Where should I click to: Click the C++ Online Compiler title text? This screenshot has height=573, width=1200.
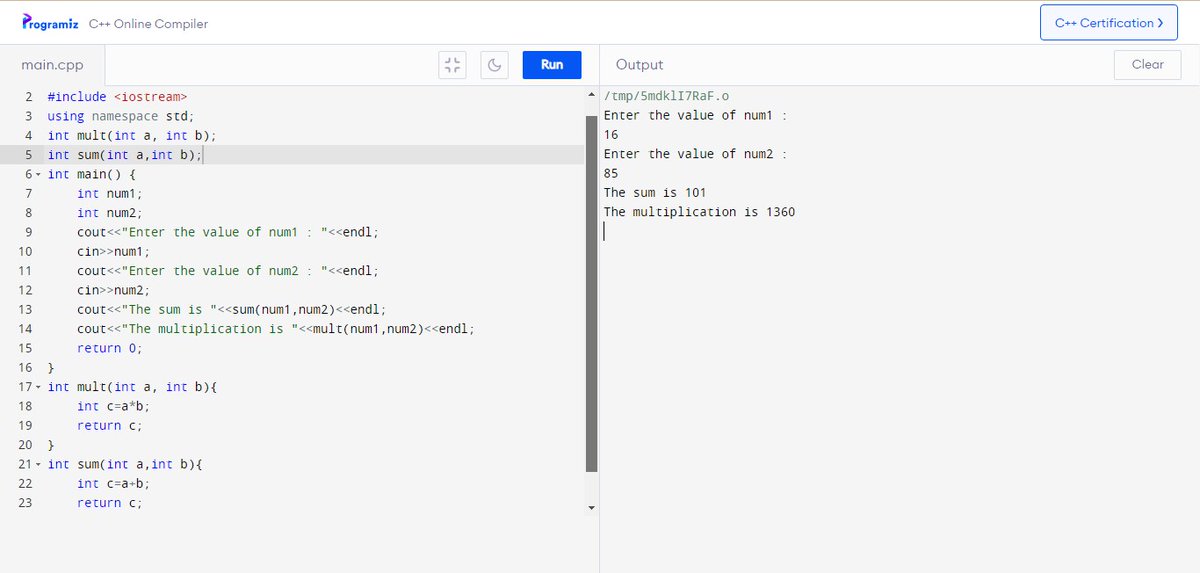point(148,24)
